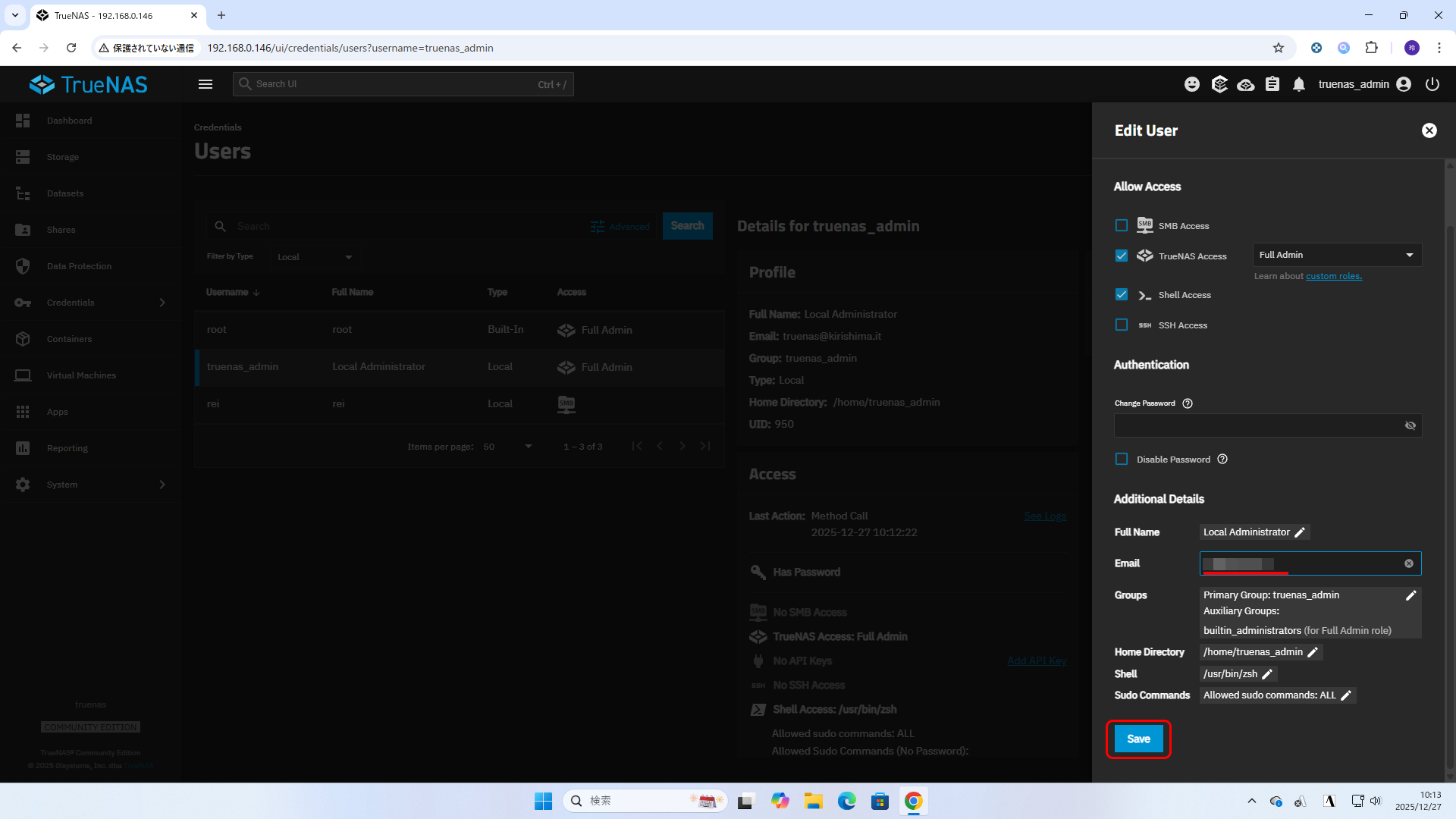
Task: Clear the Email field with X icon
Action: click(x=1409, y=563)
